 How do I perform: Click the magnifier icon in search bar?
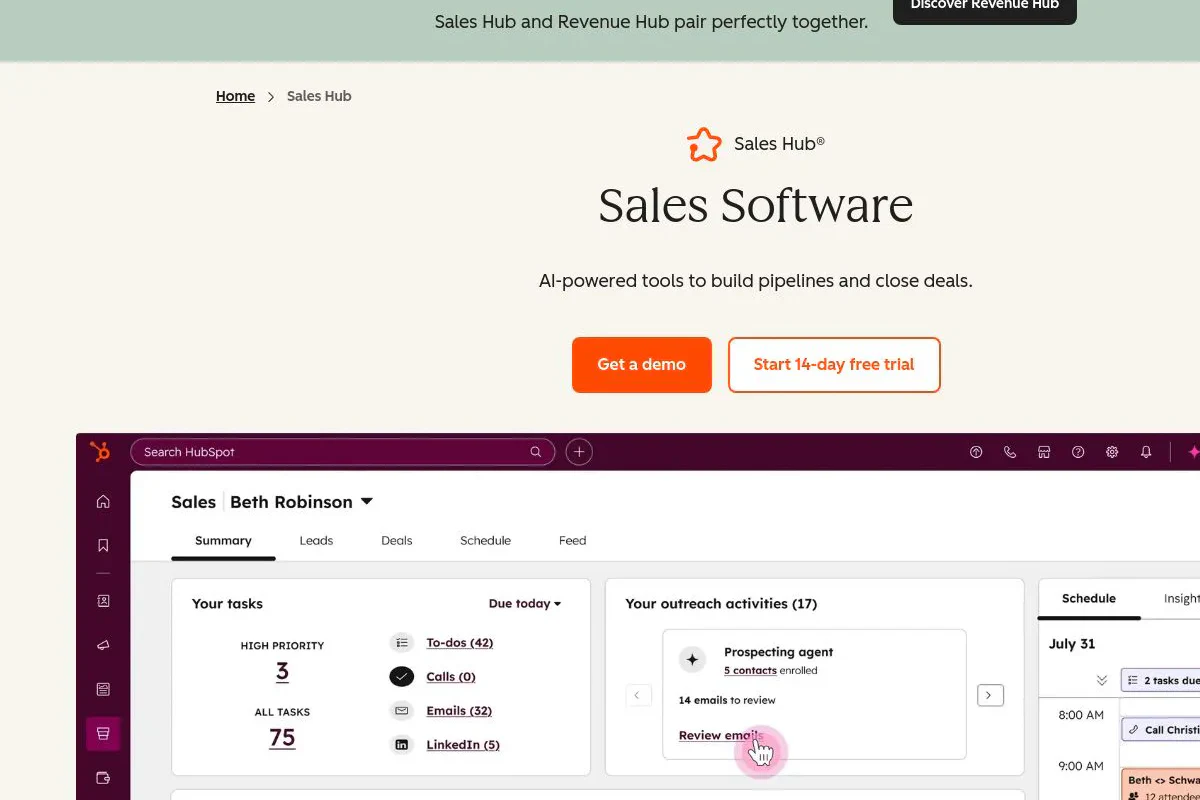[x=536, y=452]
